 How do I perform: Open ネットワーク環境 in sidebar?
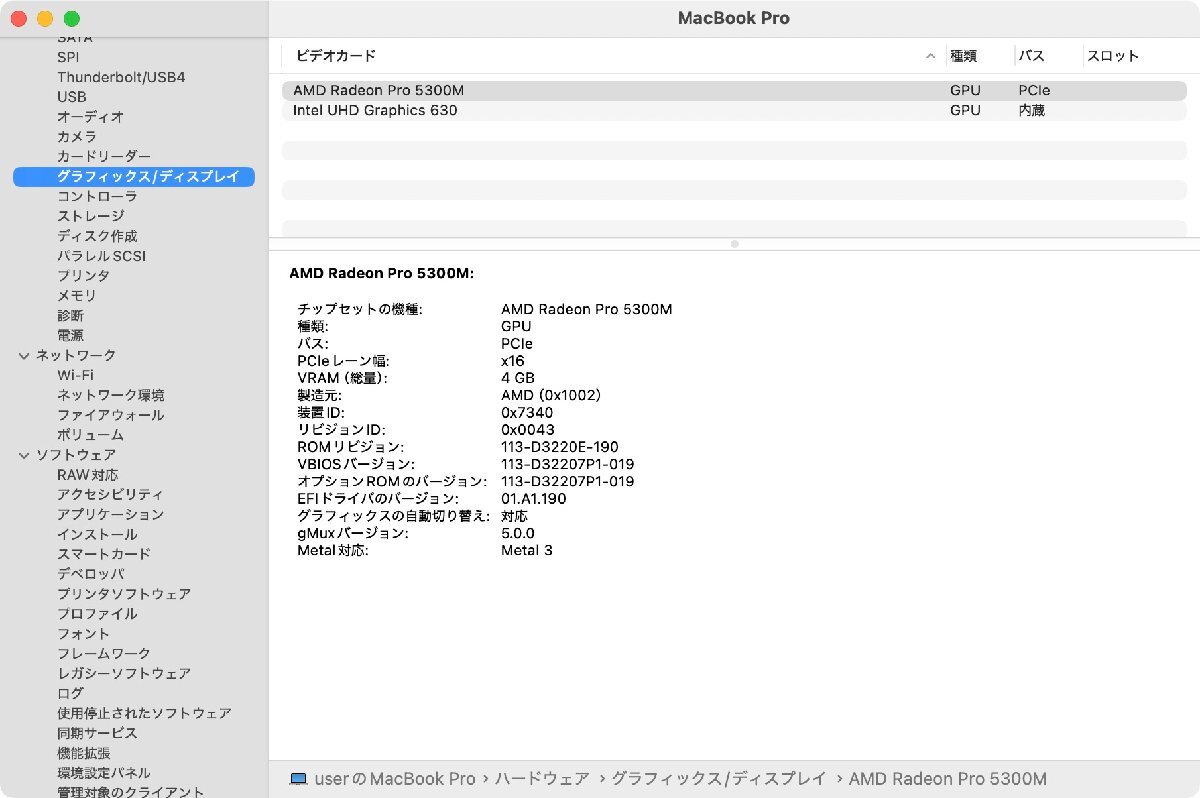tap(111, 395)
